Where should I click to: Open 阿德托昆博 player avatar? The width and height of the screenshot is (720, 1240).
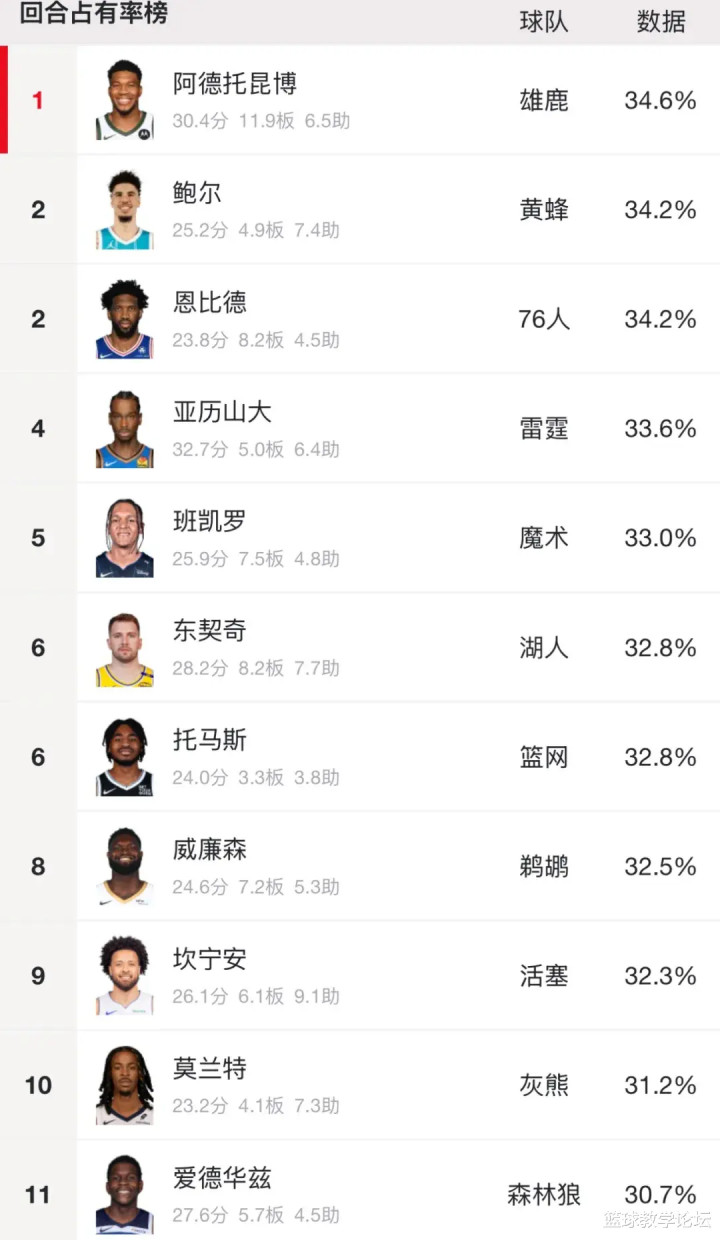point(125,100)
